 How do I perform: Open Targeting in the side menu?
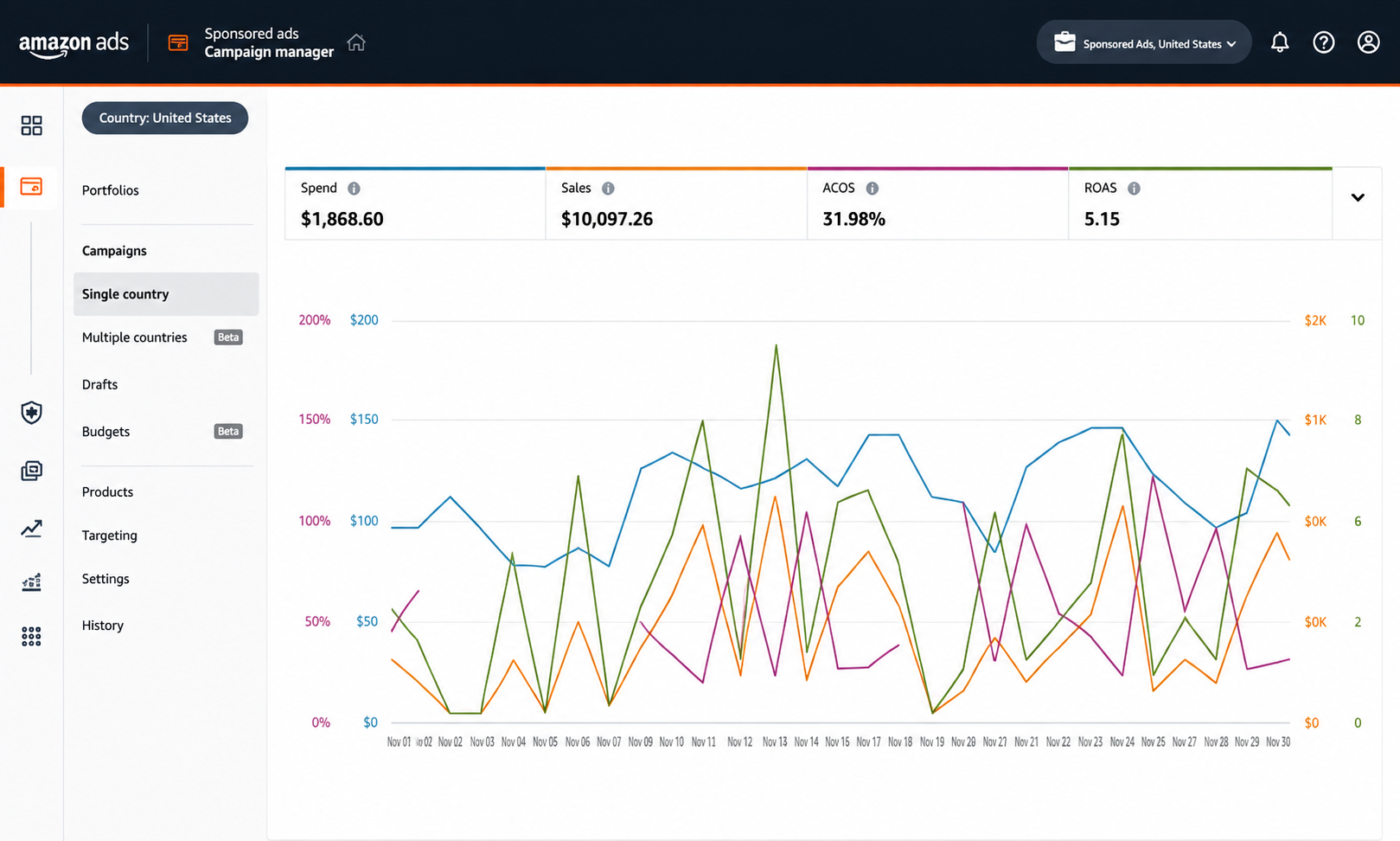[x=109, y=536]
